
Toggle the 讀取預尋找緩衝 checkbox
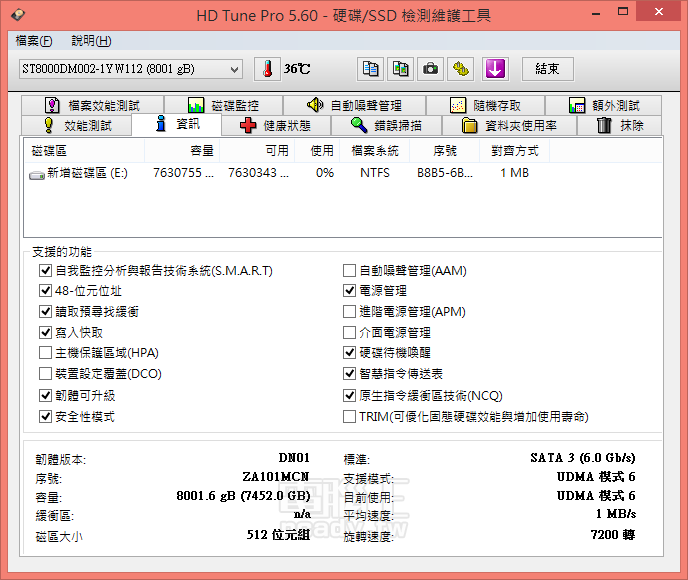click(x=46, y=311)
